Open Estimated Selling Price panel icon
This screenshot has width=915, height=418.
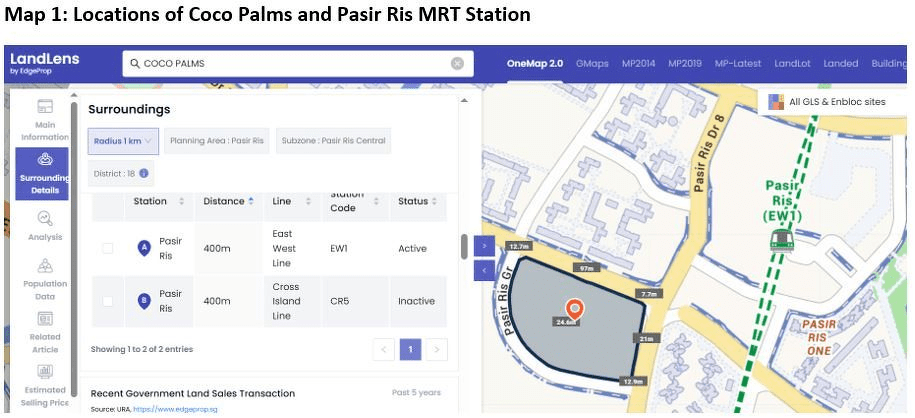pyautogui.click(x=45, y=372)
